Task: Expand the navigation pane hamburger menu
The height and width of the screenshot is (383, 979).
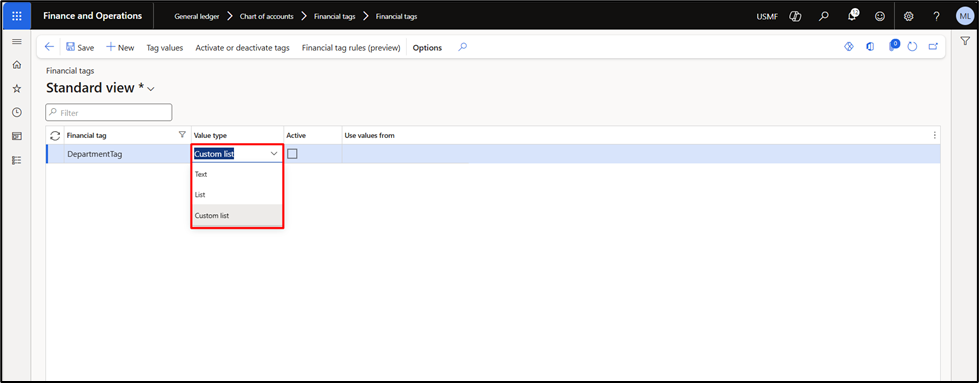Action: [x=17, y=41]
